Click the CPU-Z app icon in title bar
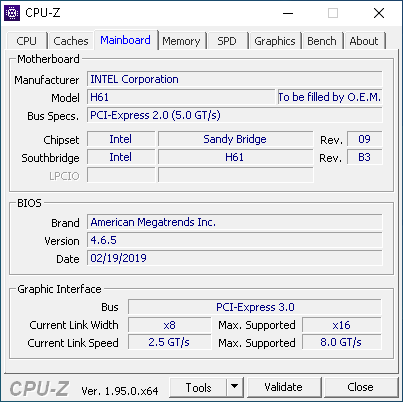Image resolution: width=403 pixels, height=402 pixels. 12,13
